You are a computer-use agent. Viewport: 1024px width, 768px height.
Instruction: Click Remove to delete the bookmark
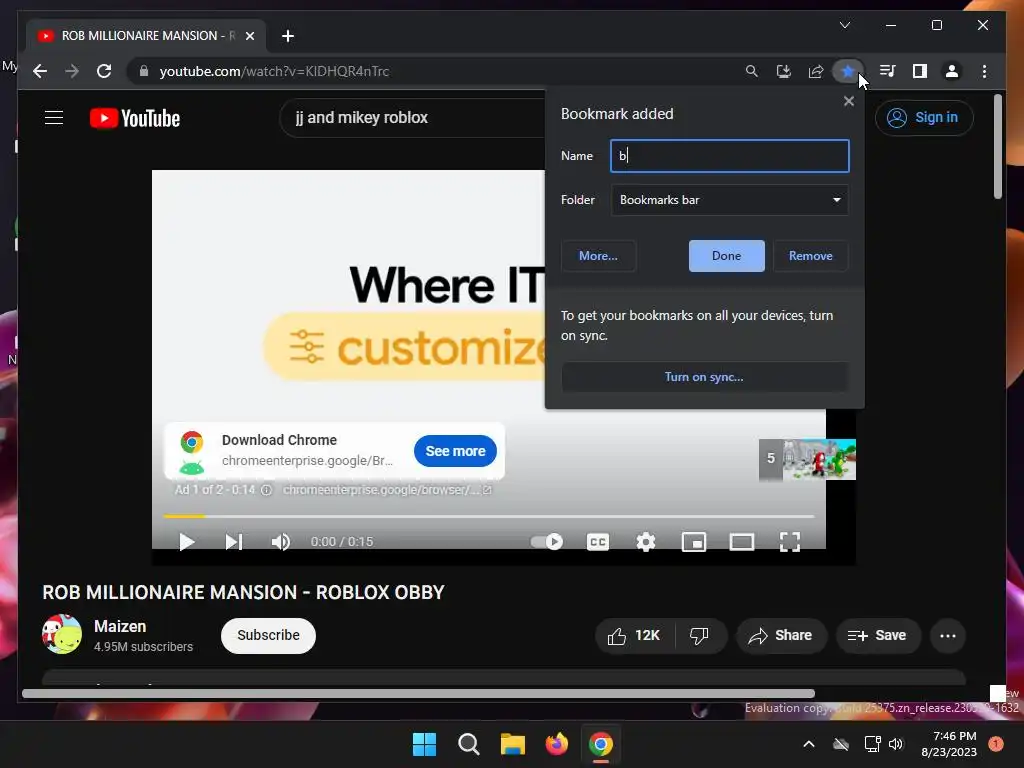click(x=810, y=256)
